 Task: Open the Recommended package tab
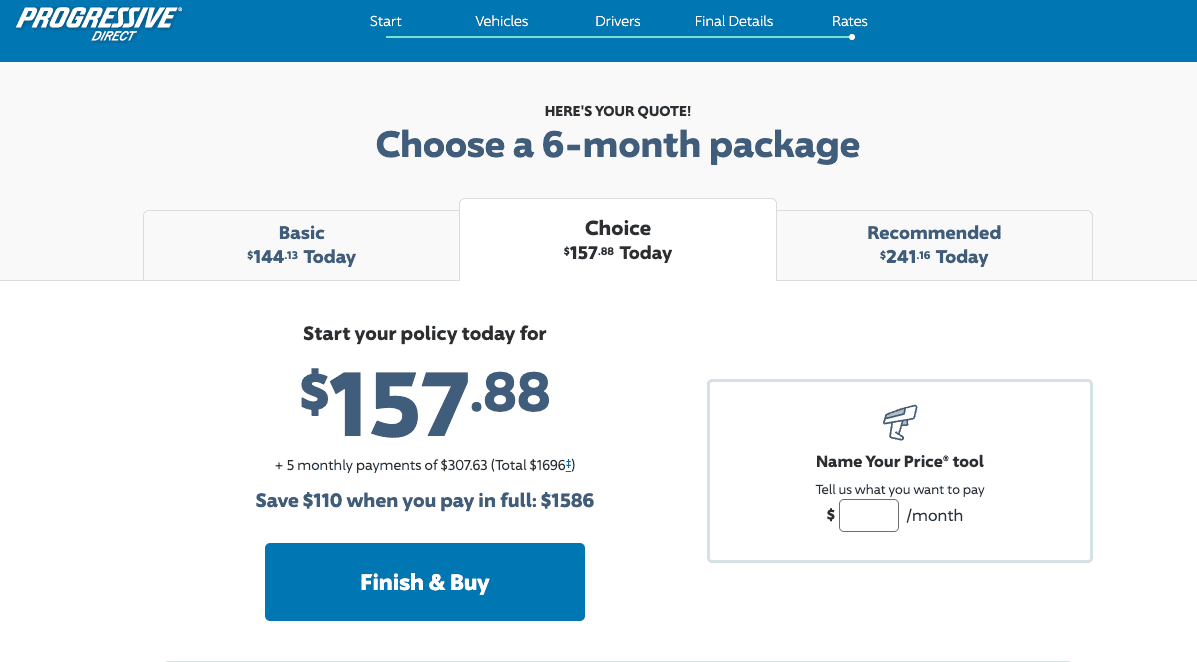933,245
